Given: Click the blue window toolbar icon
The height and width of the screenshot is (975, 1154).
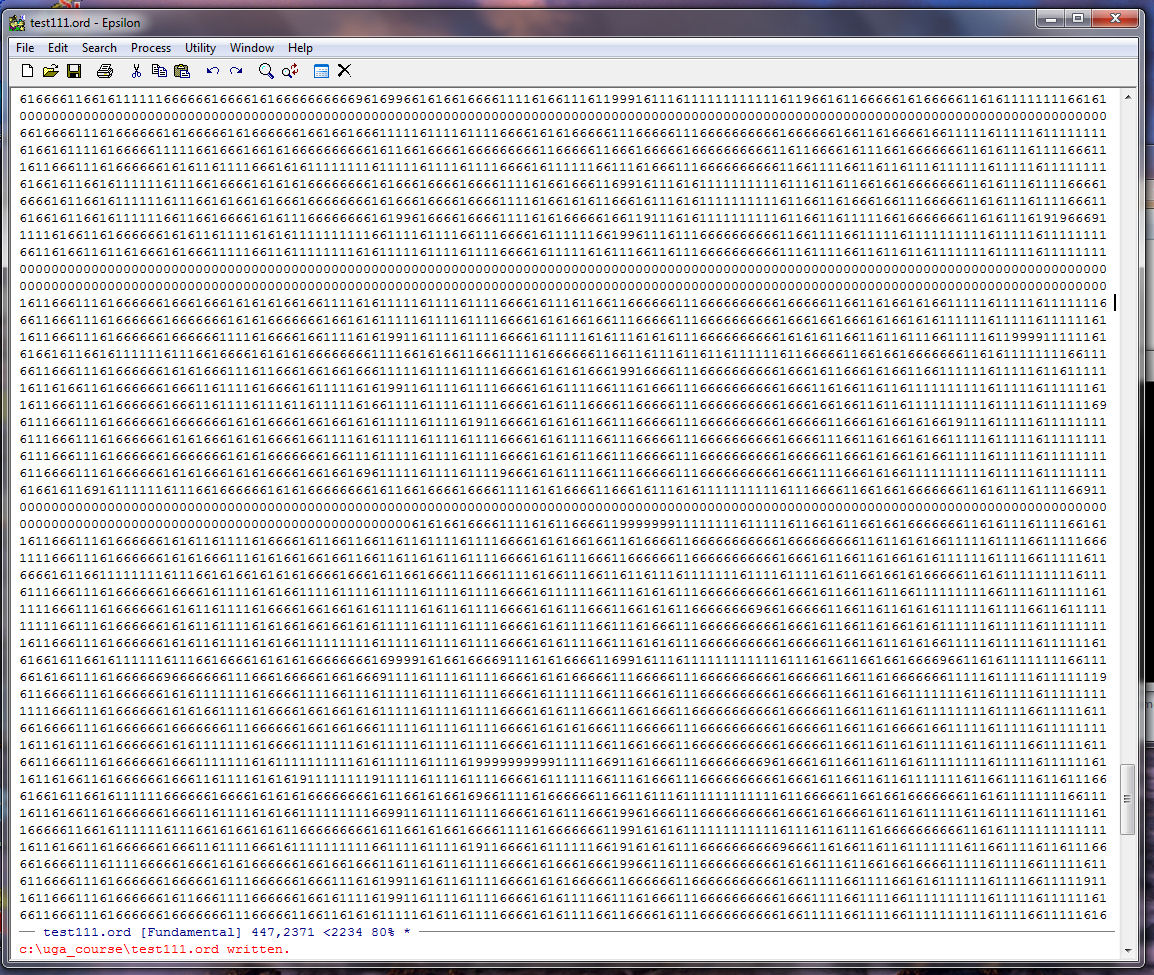Looking at the screenshot, I should pyautogui.click(x=321, y=71).
